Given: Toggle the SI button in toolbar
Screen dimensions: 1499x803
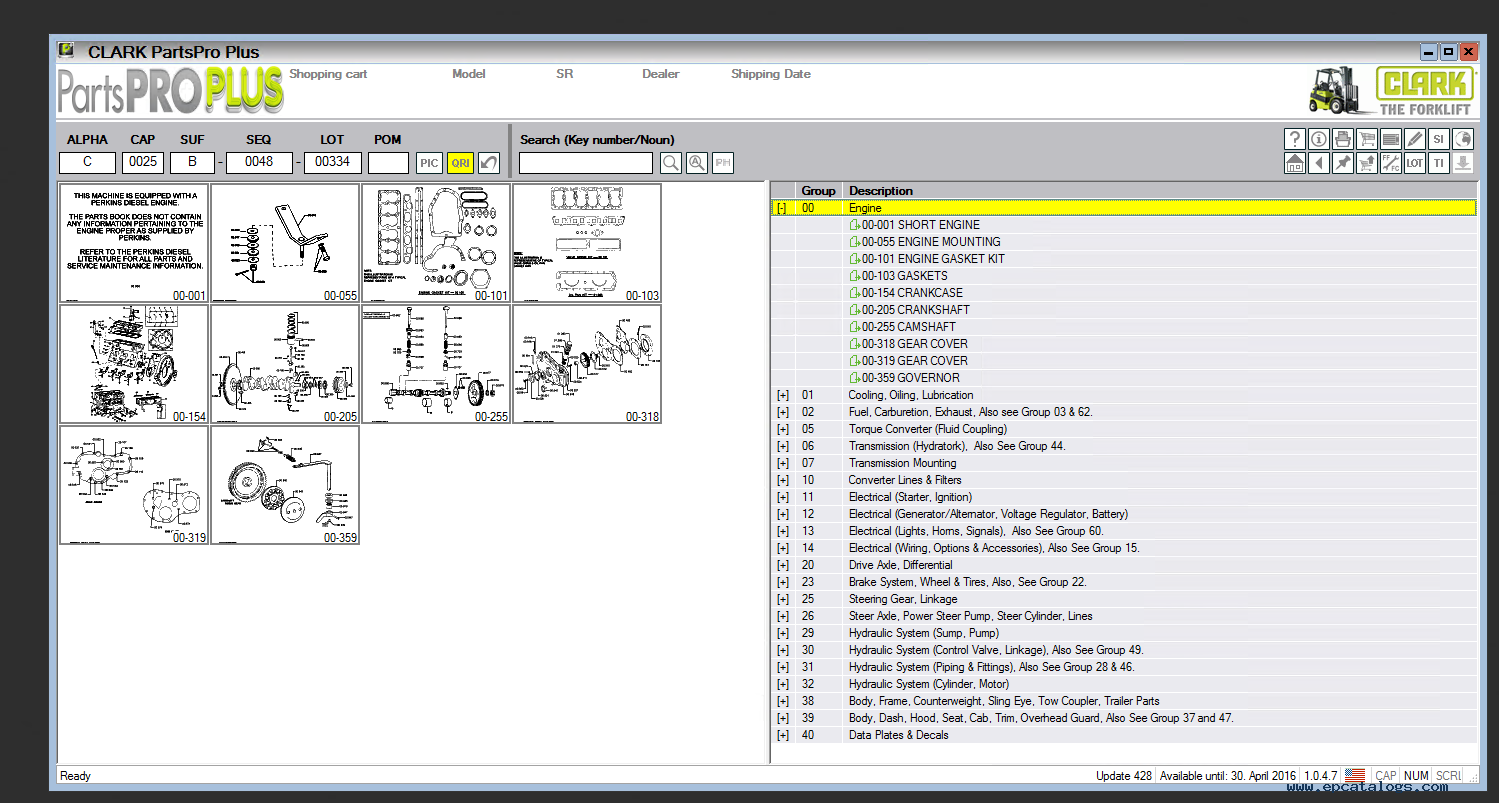Looking at the screenshot, I should tap(1438, 139).
